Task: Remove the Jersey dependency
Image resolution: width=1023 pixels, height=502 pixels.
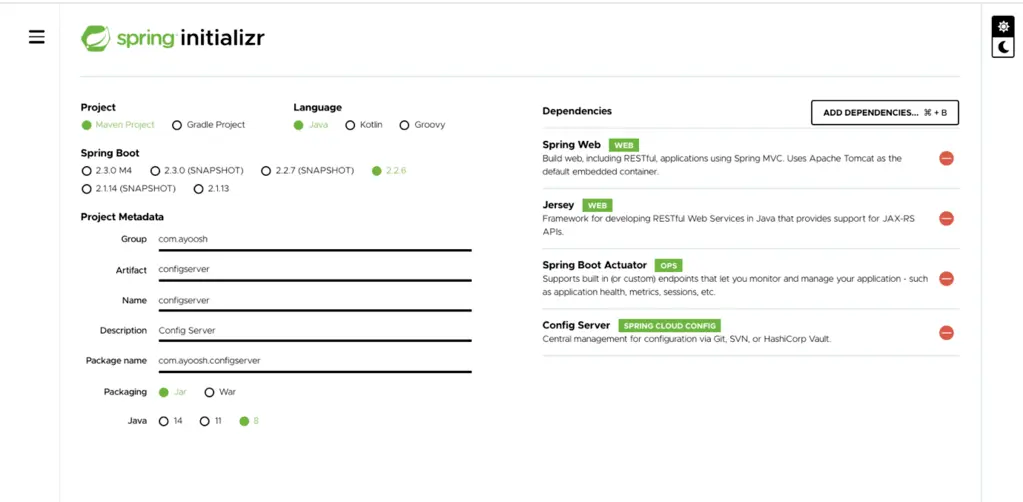Action: click(x=946, y=219)
